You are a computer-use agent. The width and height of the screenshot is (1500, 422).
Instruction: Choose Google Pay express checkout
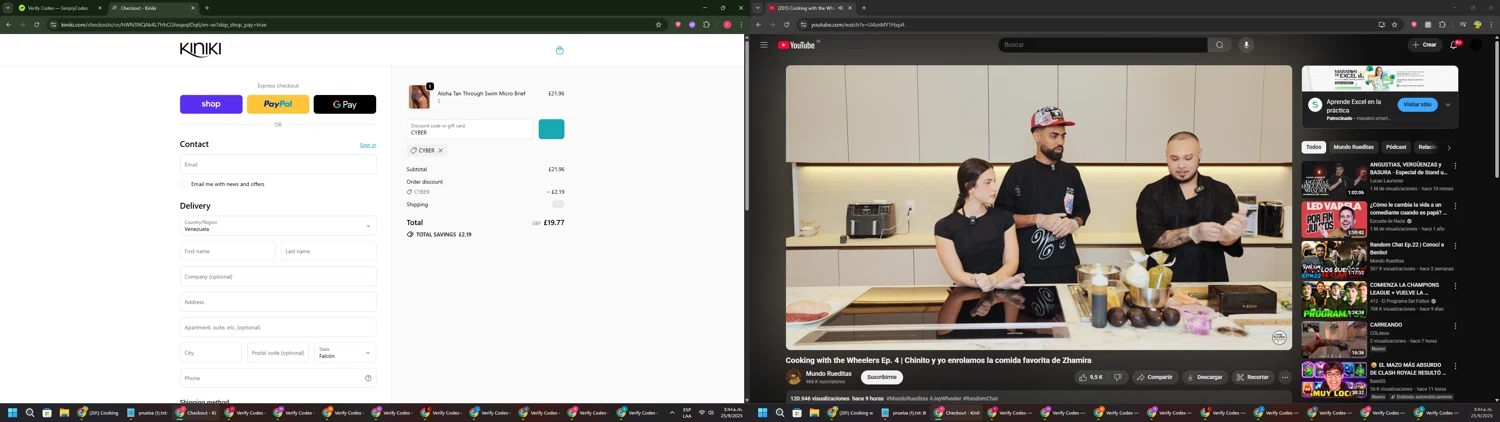point(345,104)
